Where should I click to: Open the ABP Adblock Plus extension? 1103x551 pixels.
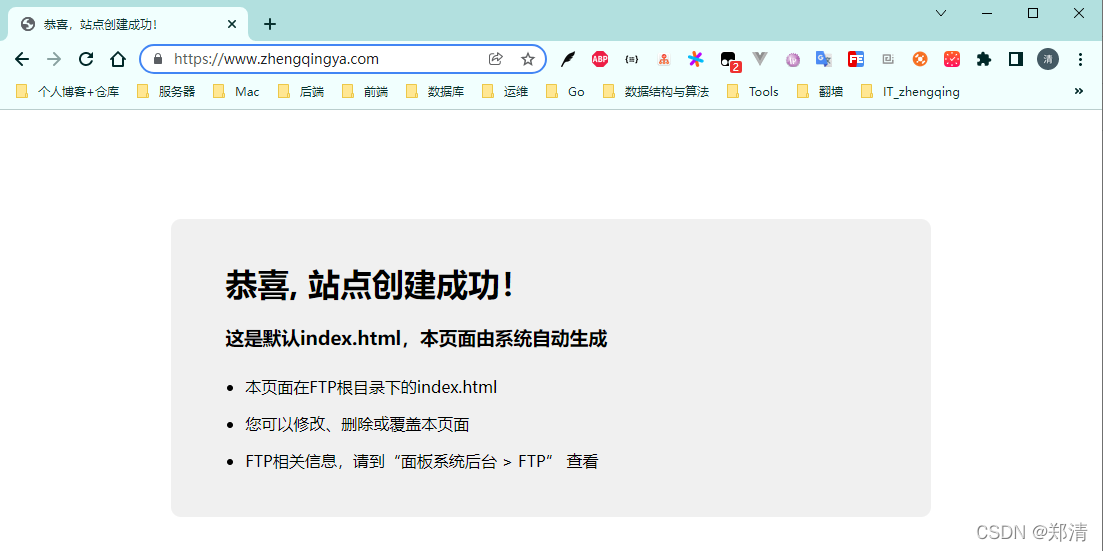click(x=599, y=60)
